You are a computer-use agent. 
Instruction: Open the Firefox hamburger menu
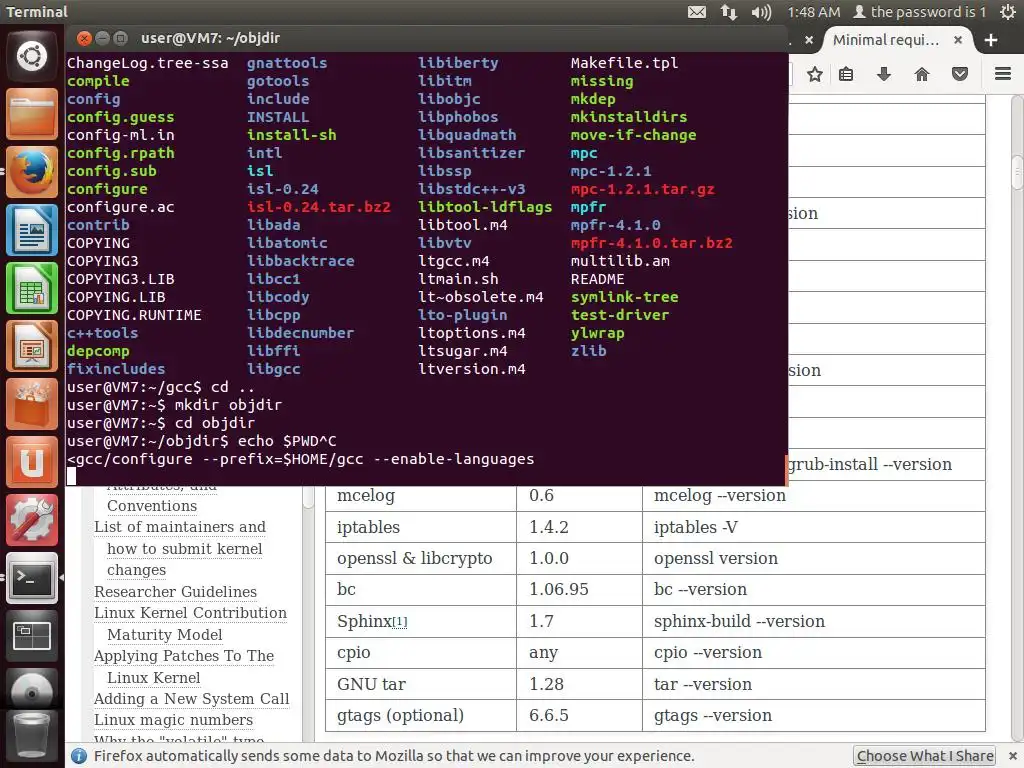1002,74
